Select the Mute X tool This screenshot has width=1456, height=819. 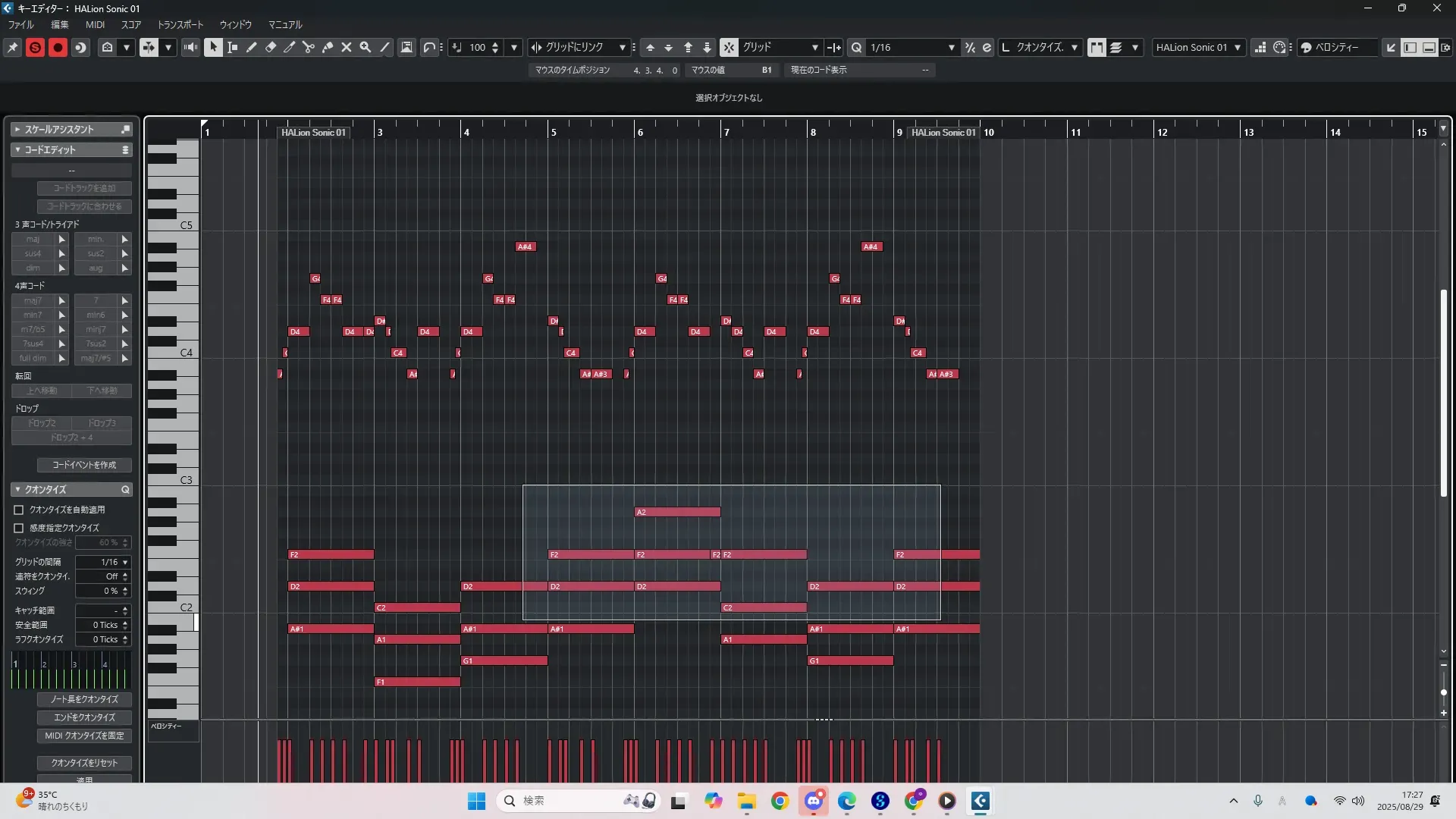pyautogui.click(x=347, y=47)
